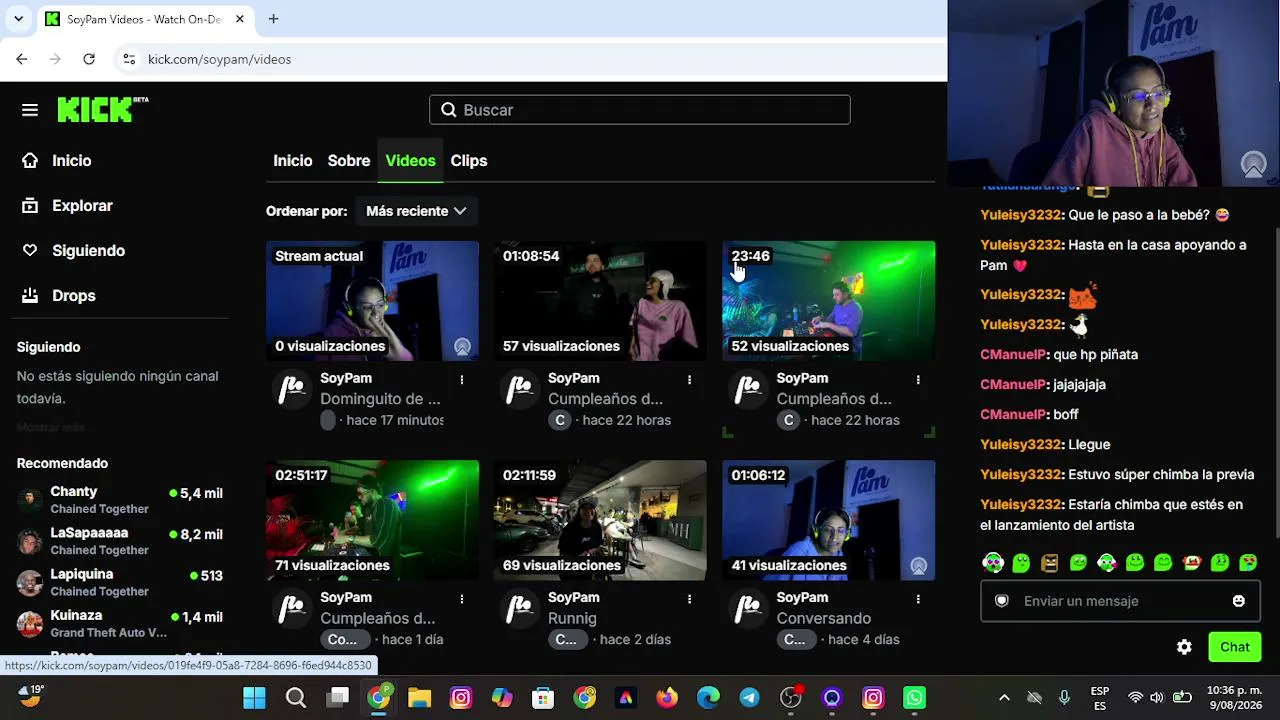Screen dimensions: 1280x720
Task: Click the green Chat send button
Action: pos(1235,647)
